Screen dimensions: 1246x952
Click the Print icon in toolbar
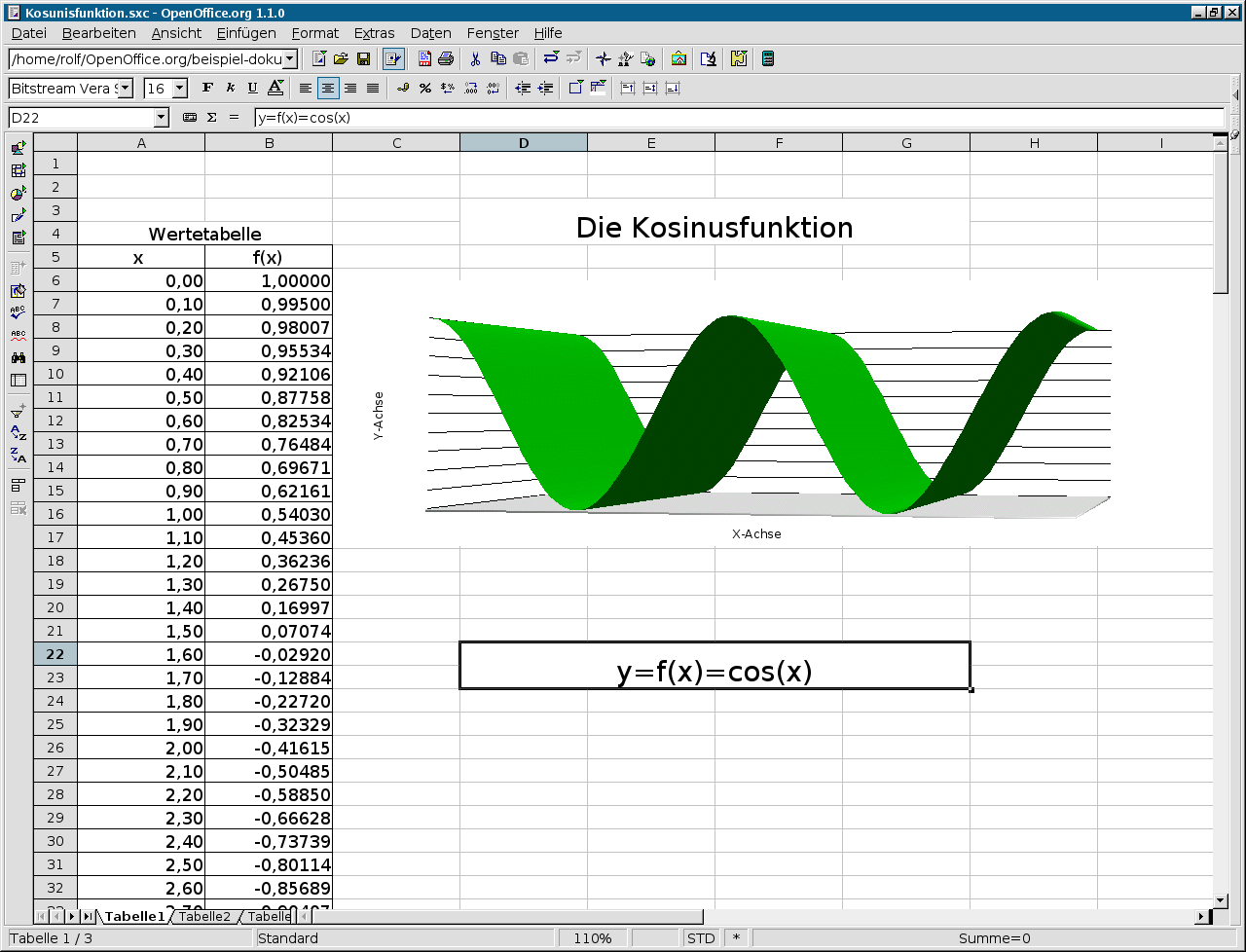[446, 59]
